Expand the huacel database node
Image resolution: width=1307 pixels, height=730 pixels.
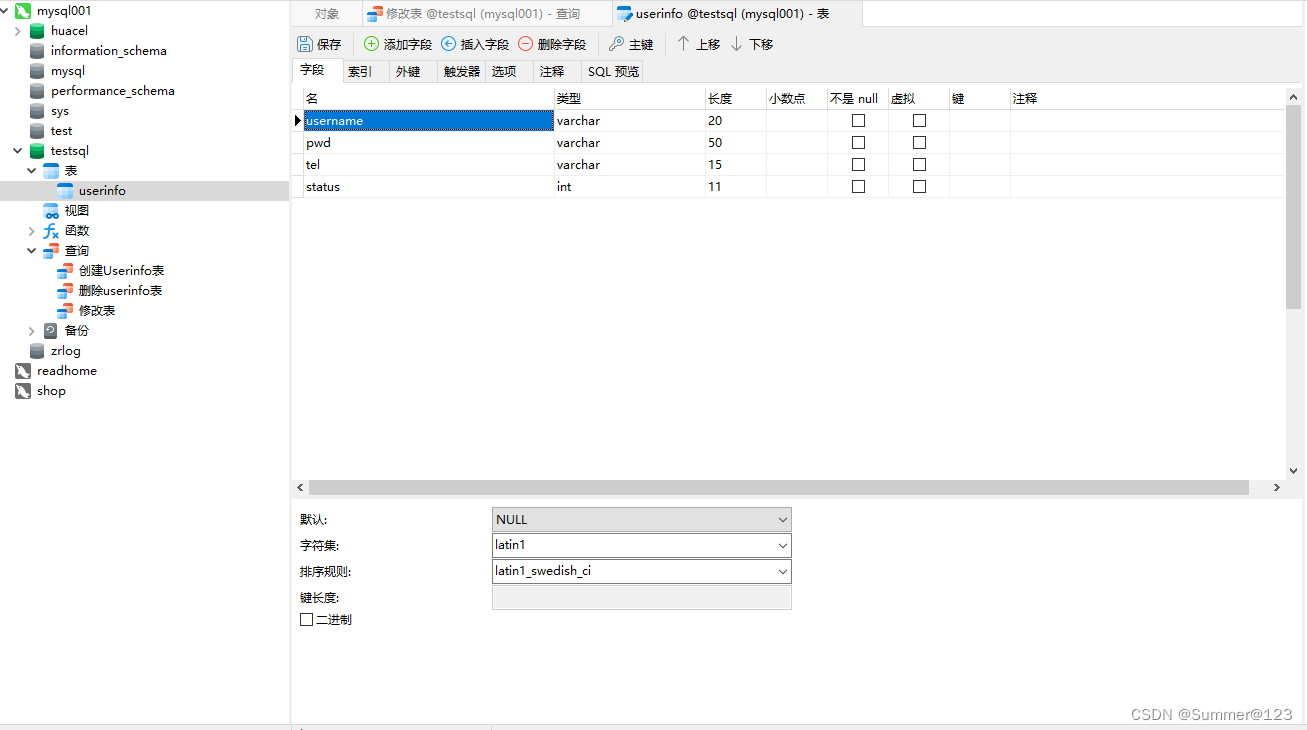click(17, 30)
